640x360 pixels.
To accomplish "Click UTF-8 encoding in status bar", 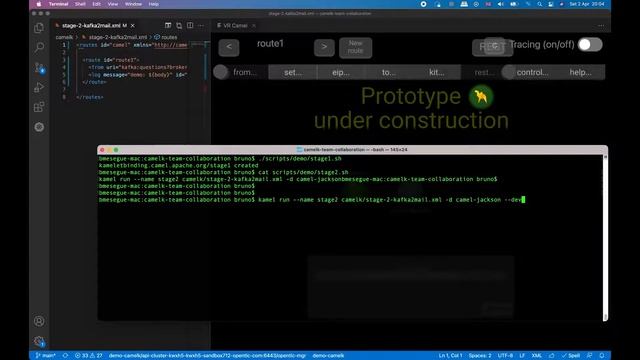I will click(x=505, y=356).
